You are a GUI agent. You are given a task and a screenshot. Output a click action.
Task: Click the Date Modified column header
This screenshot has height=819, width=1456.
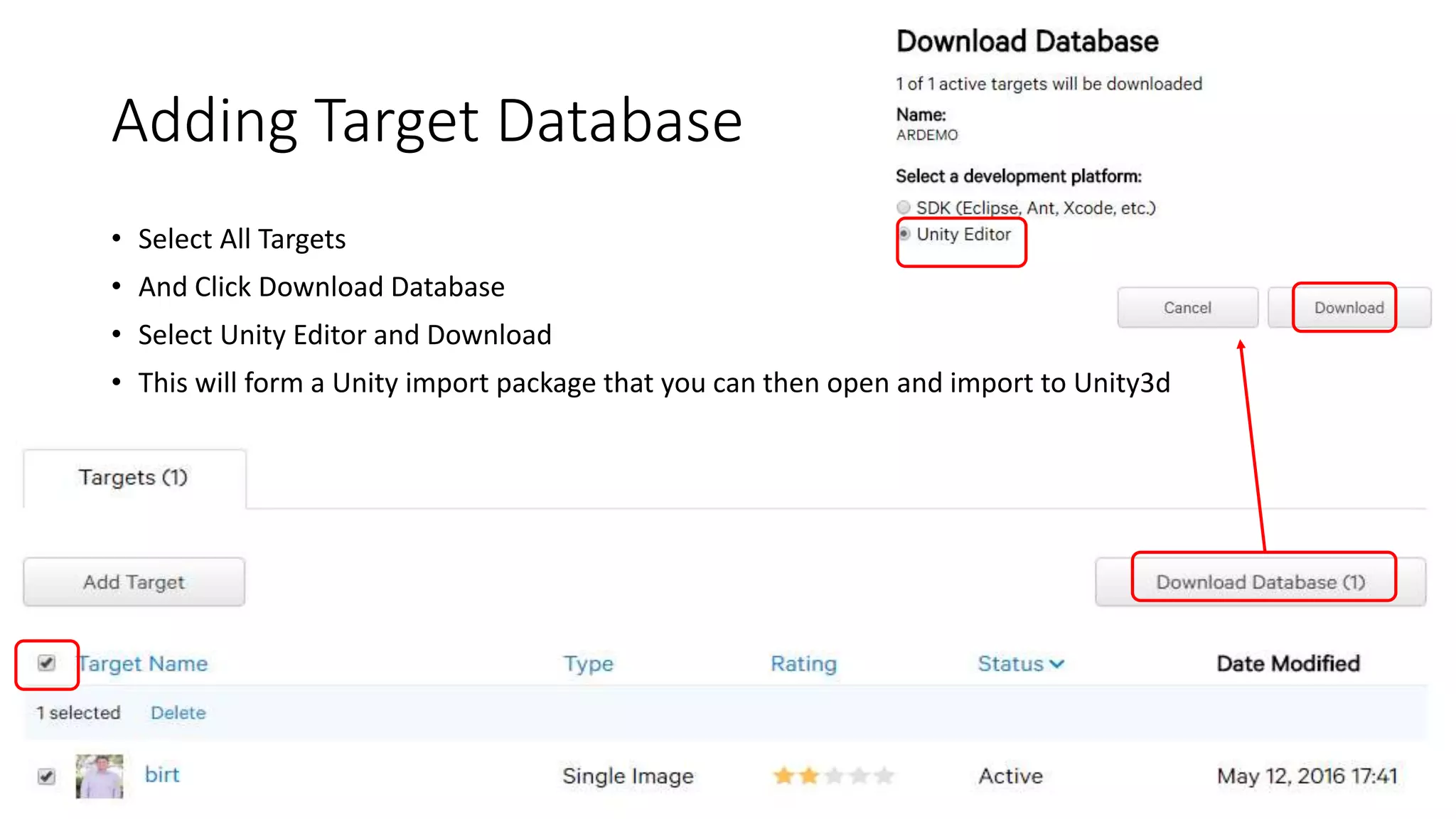[x=1288, y=663]
